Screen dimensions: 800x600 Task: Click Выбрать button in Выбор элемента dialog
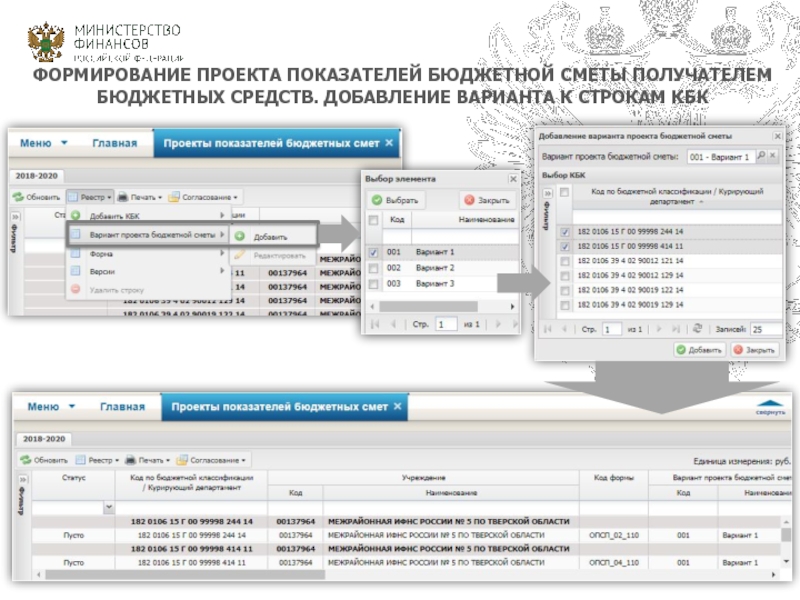pyautogui.click(x=396, y=200)
